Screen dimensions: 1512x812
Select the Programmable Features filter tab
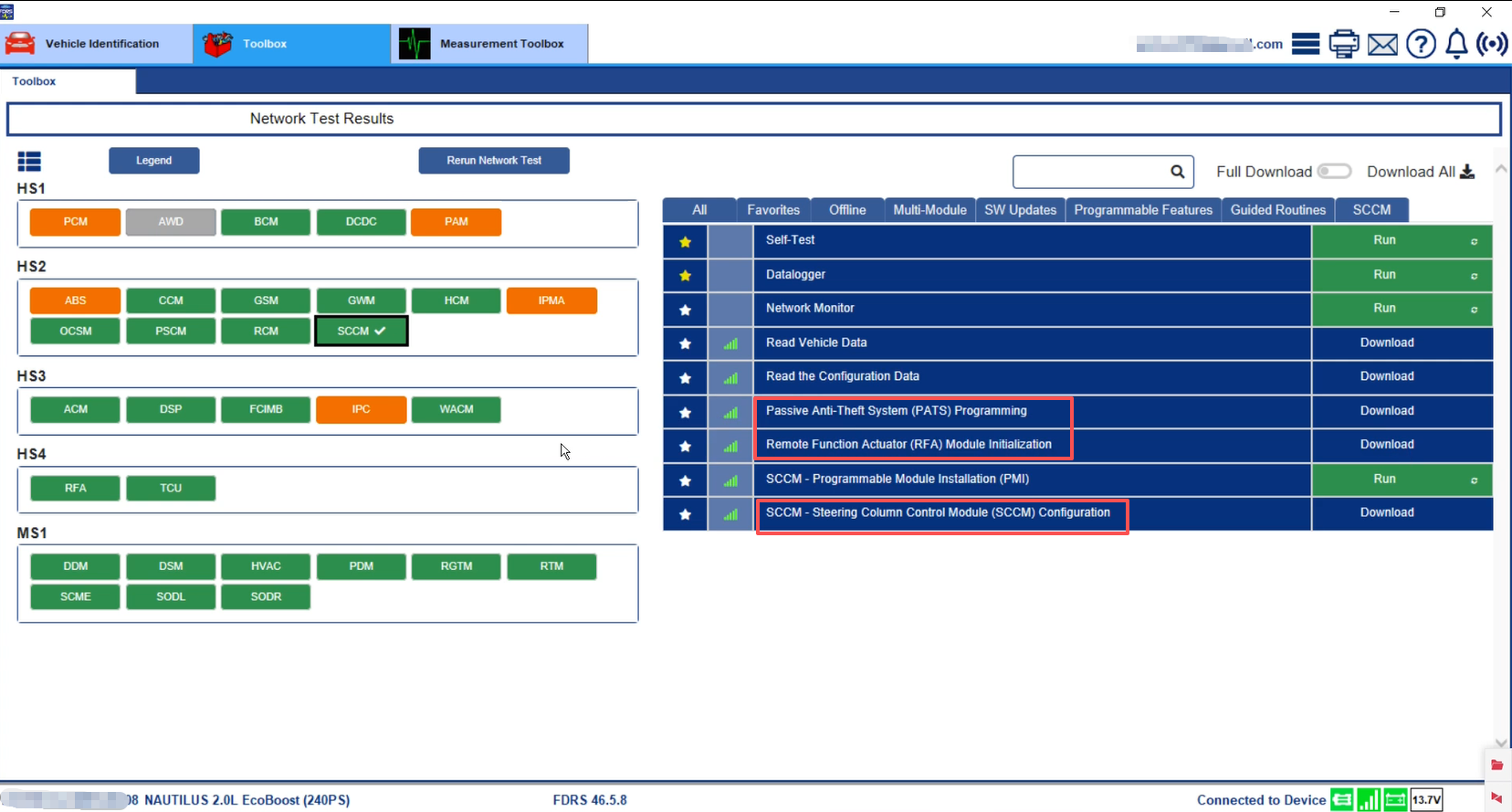click(1142, 210)
